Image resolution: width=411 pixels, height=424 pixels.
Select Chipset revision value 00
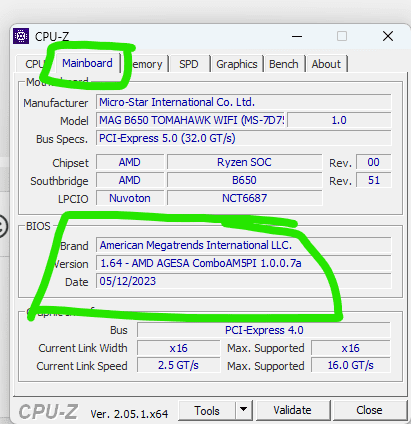coord(373,162)
